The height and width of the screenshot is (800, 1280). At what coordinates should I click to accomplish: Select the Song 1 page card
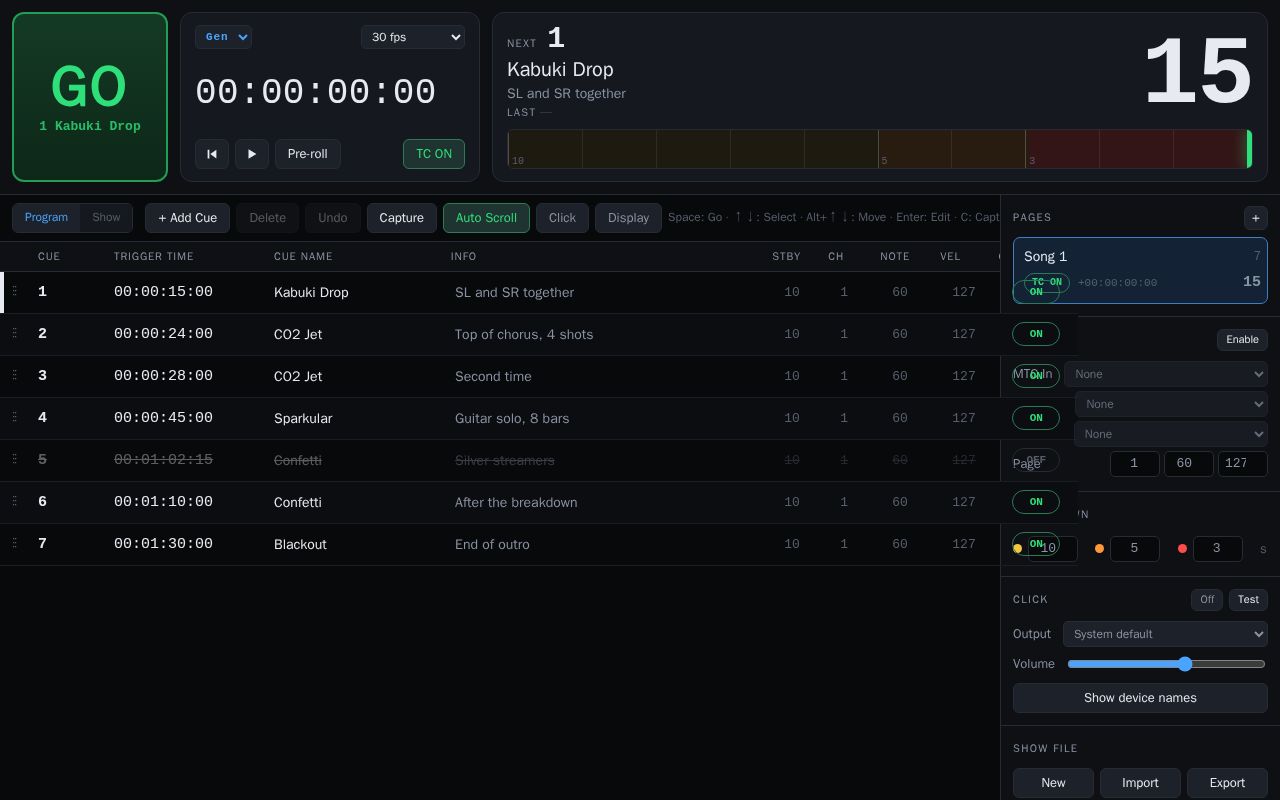[1140, 270]
